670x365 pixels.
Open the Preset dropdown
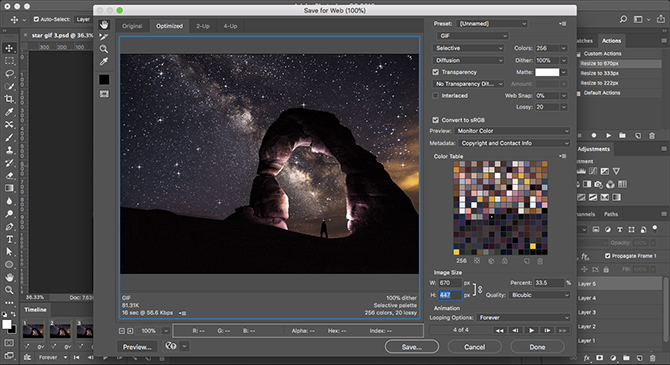coord(492,24)
